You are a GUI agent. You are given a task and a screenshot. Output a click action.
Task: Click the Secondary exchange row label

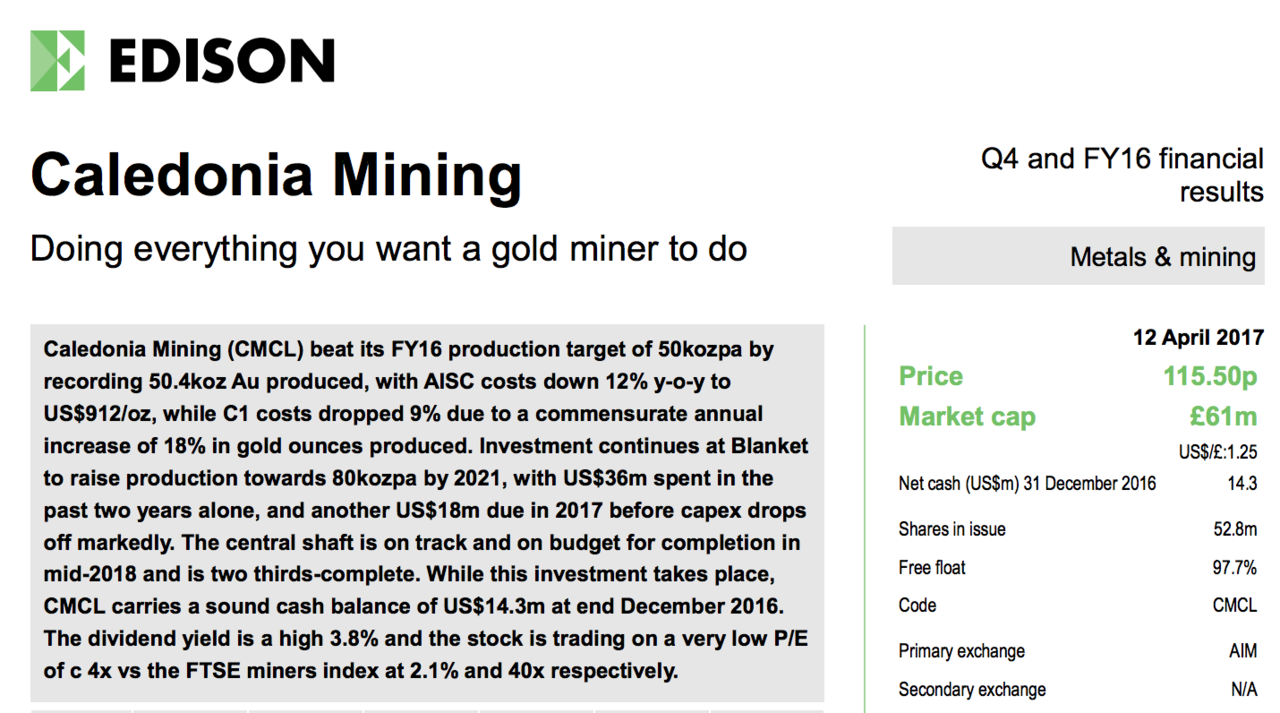click(972, 689)
